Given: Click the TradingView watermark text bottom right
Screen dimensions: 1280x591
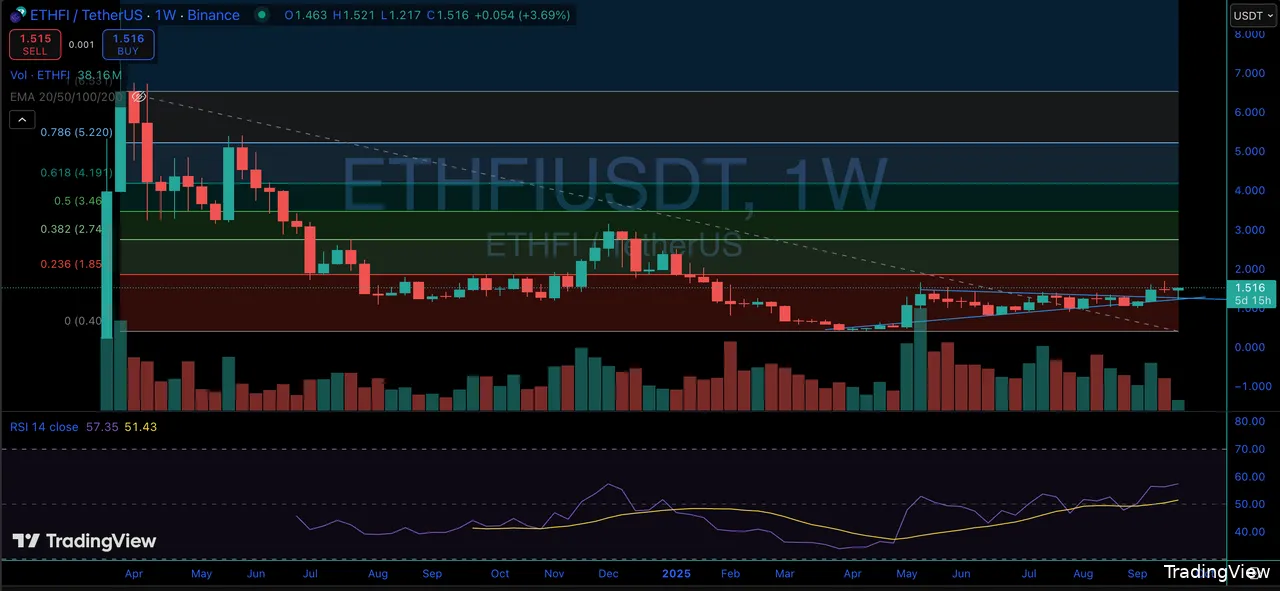Looking at the screenshot, I should click(1209, 572).
